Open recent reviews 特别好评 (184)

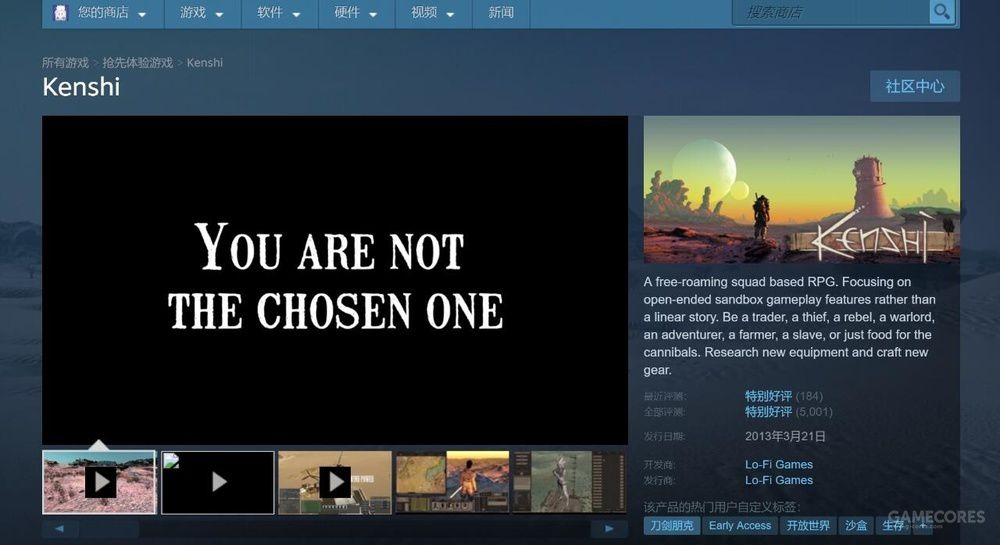[x=784, y=396]
